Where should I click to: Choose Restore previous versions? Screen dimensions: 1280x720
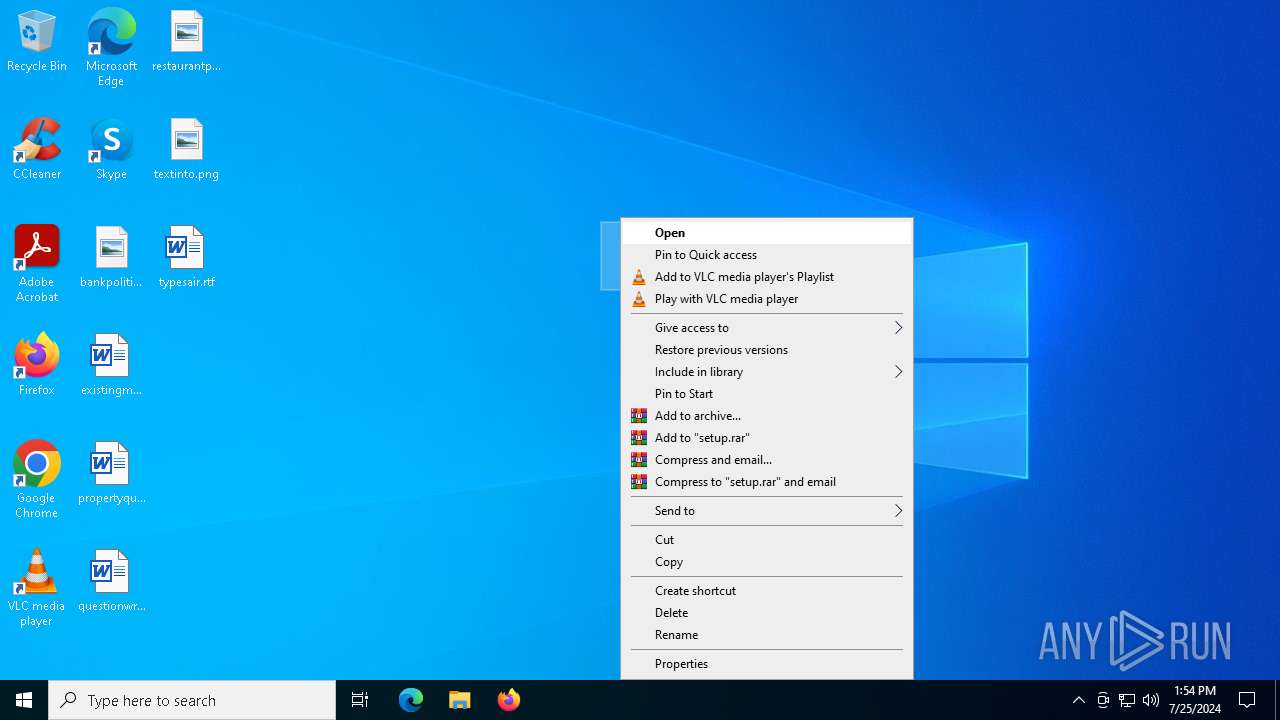pos(767,350)
